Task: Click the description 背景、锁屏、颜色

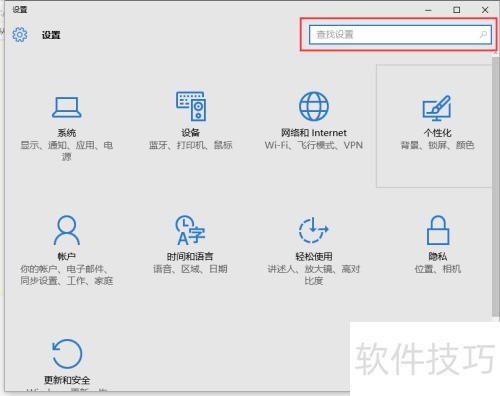Action: pyautogui.click(x=437, y=145)
